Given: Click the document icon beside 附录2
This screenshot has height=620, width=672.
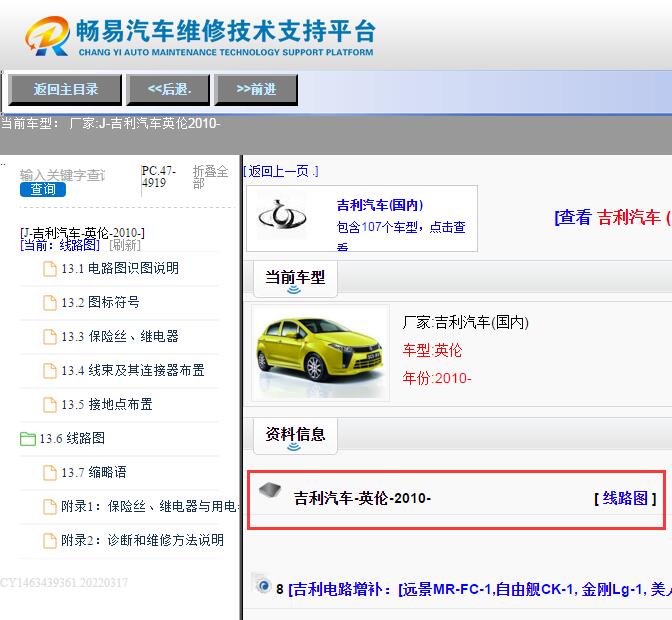Looking at the screenshot, I should (x=50, y=541).
